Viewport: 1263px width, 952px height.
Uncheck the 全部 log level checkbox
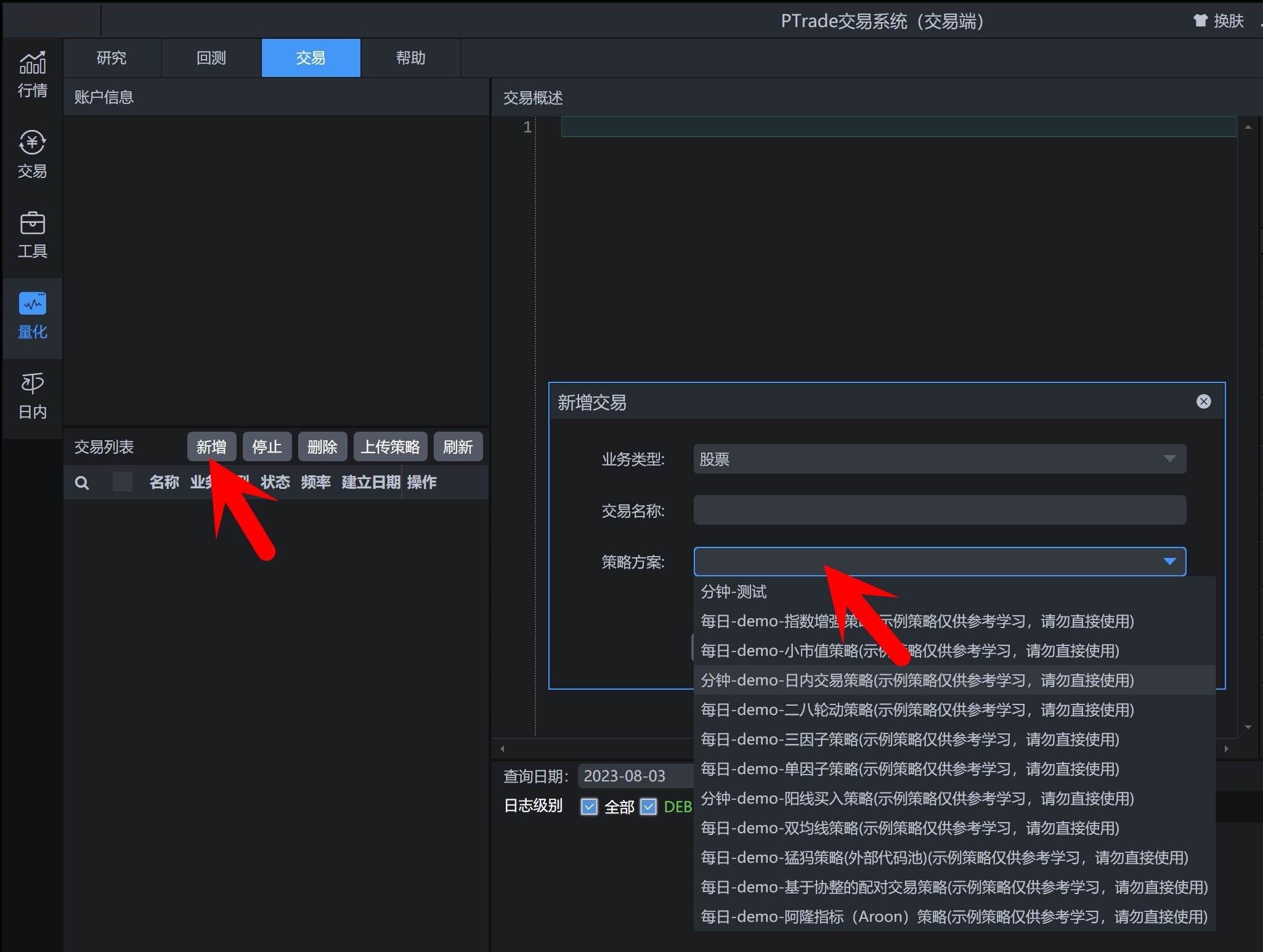tap(590, 807)
